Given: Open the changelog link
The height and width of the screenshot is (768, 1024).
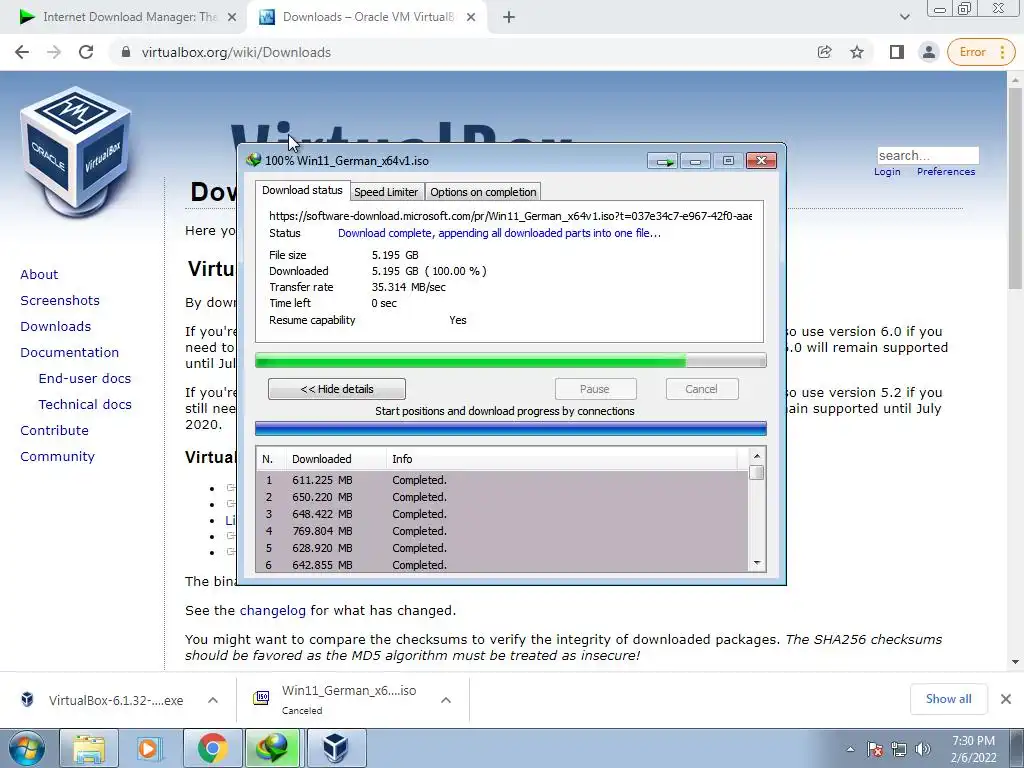Looking at the screenshot, I should (x=273, y=611).
